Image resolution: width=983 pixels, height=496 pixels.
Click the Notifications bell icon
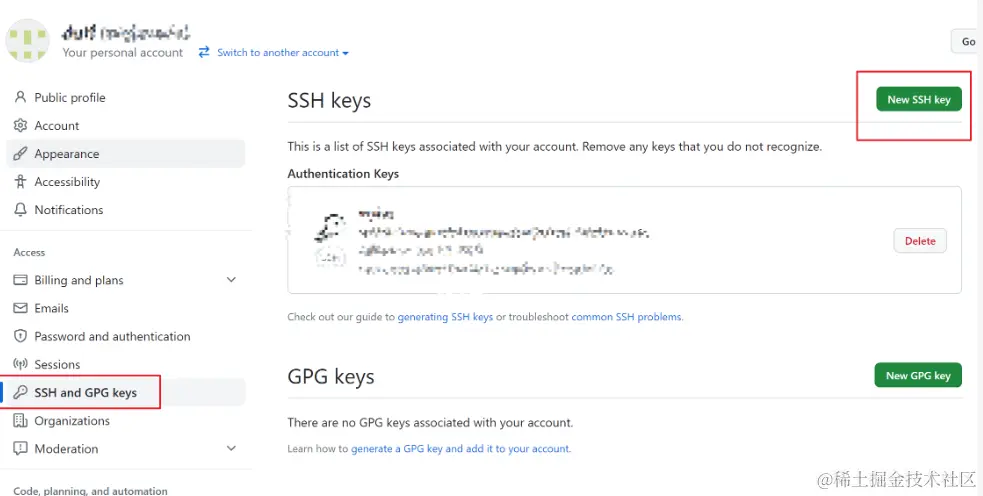tap(20, 210)
